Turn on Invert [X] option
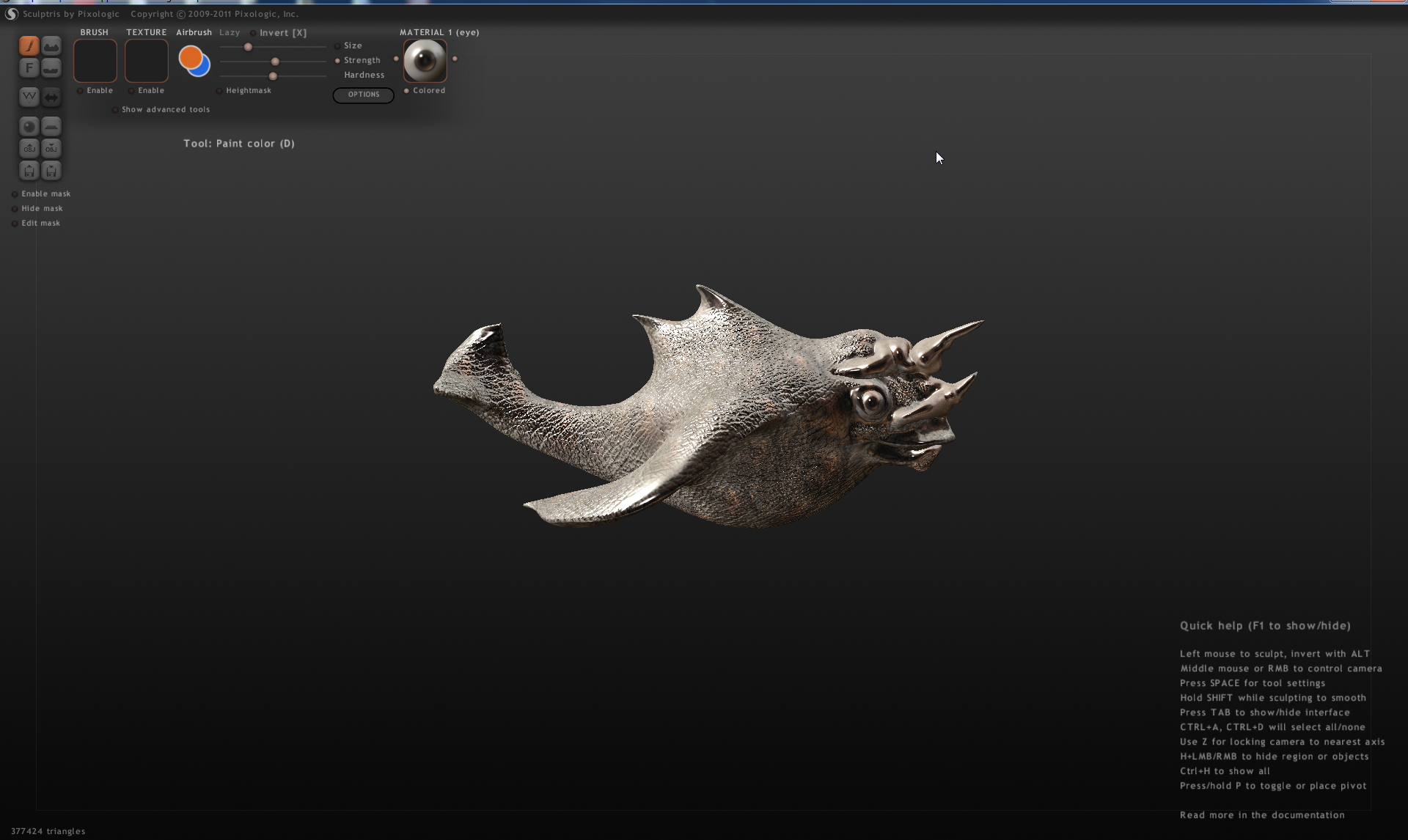 [x=253, y=33]
